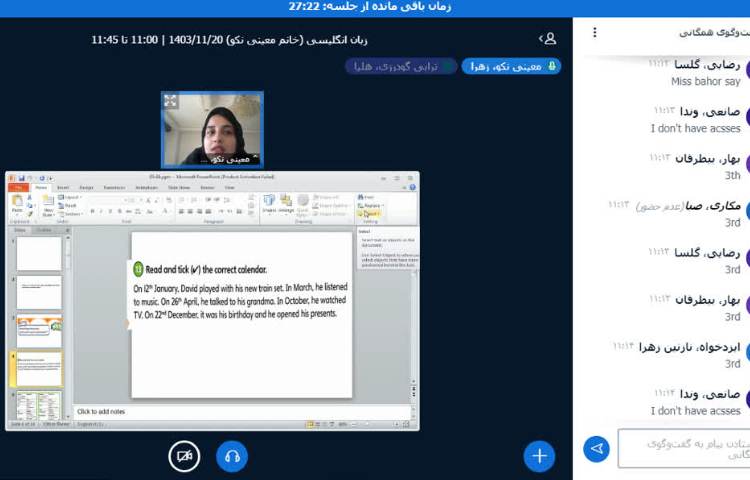Expand the webcam name dropdown arrow
750x480 pixels.
click(x=254, y=158)
